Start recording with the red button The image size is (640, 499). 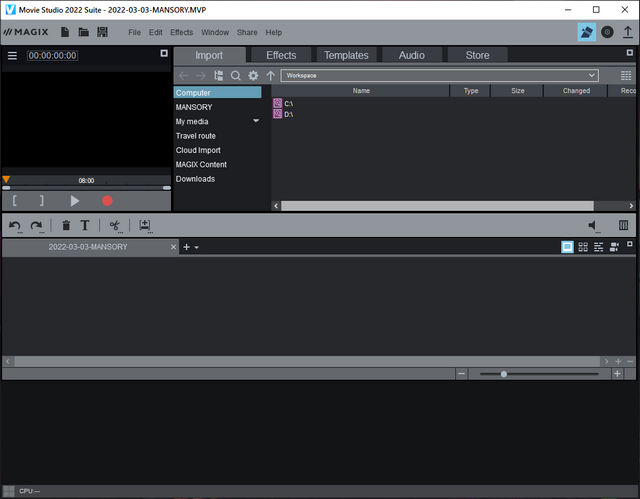(107, 201)
